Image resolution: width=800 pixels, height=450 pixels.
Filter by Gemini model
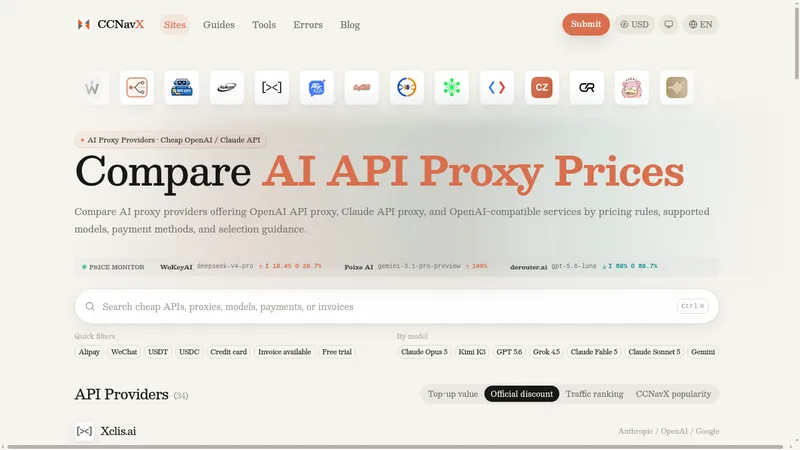pyautogui.click(x=703, y=352)
